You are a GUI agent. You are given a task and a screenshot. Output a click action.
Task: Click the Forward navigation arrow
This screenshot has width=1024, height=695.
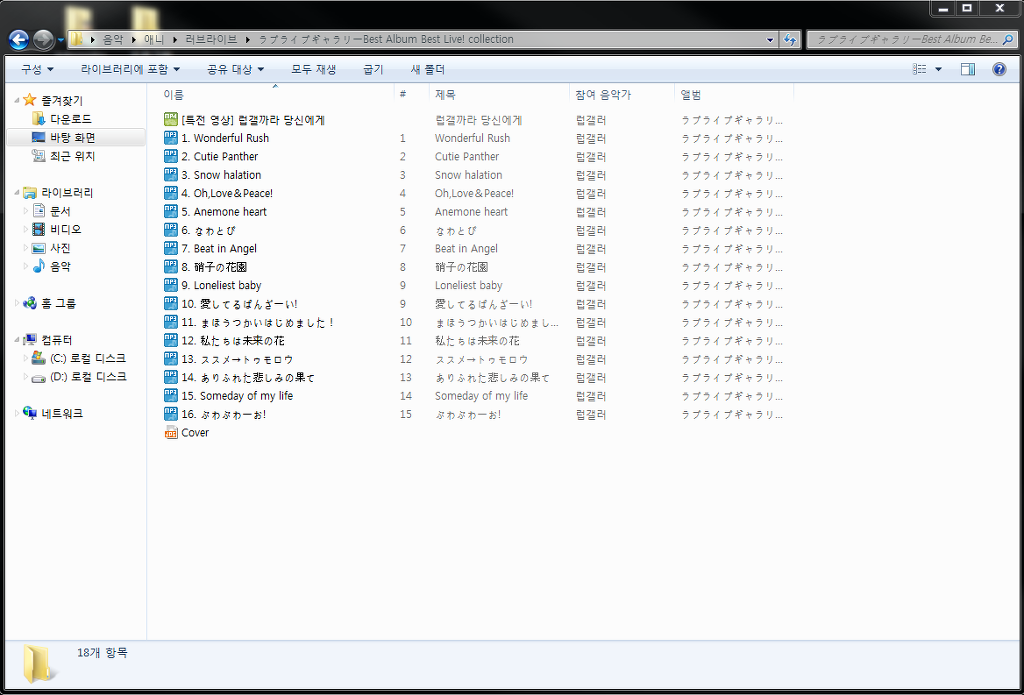pos(43,40)
